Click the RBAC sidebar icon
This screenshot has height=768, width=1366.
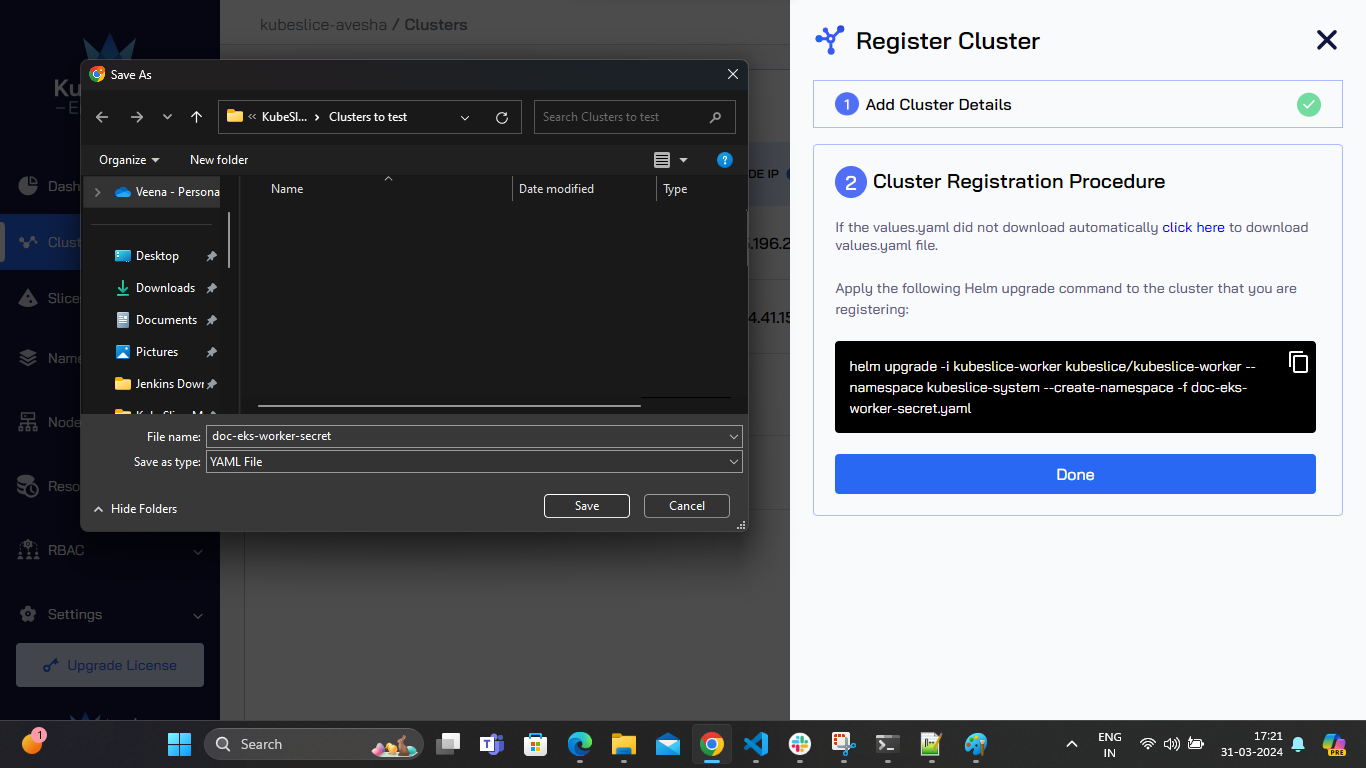pos(29,550)
